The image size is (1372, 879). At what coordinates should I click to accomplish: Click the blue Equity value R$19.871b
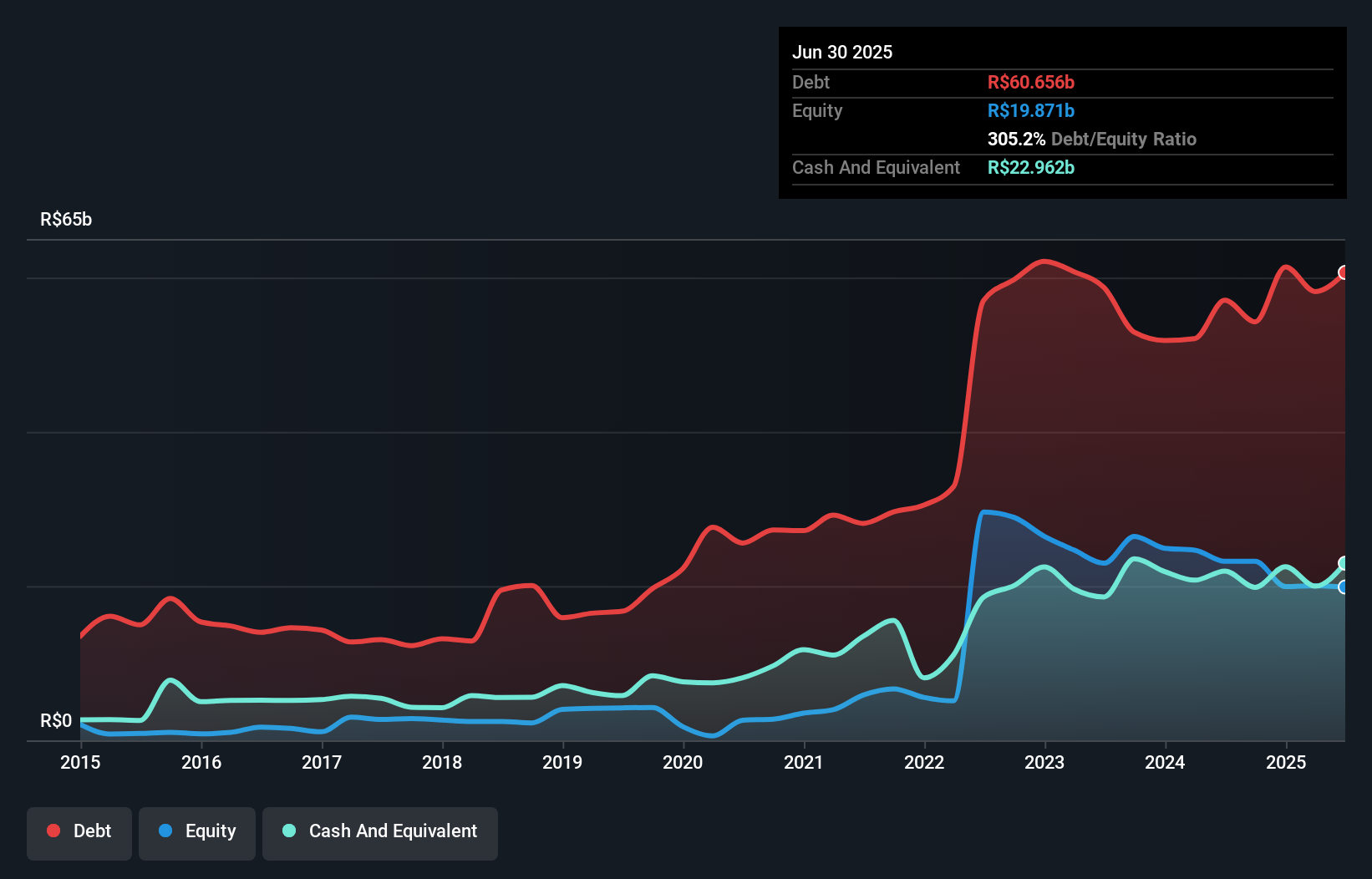1031,110
